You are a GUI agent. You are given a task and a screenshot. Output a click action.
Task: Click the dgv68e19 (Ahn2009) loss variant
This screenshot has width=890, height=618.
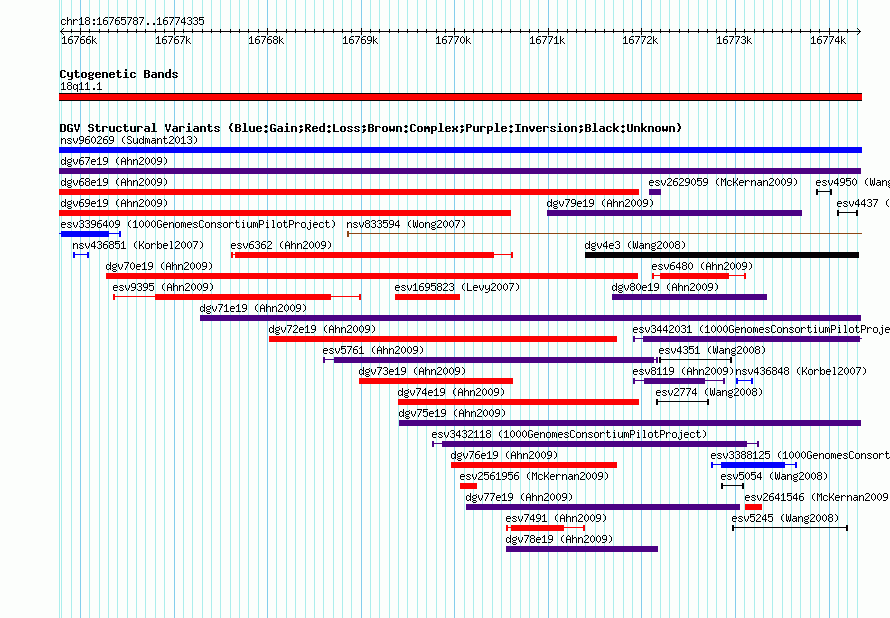point(349,192)
